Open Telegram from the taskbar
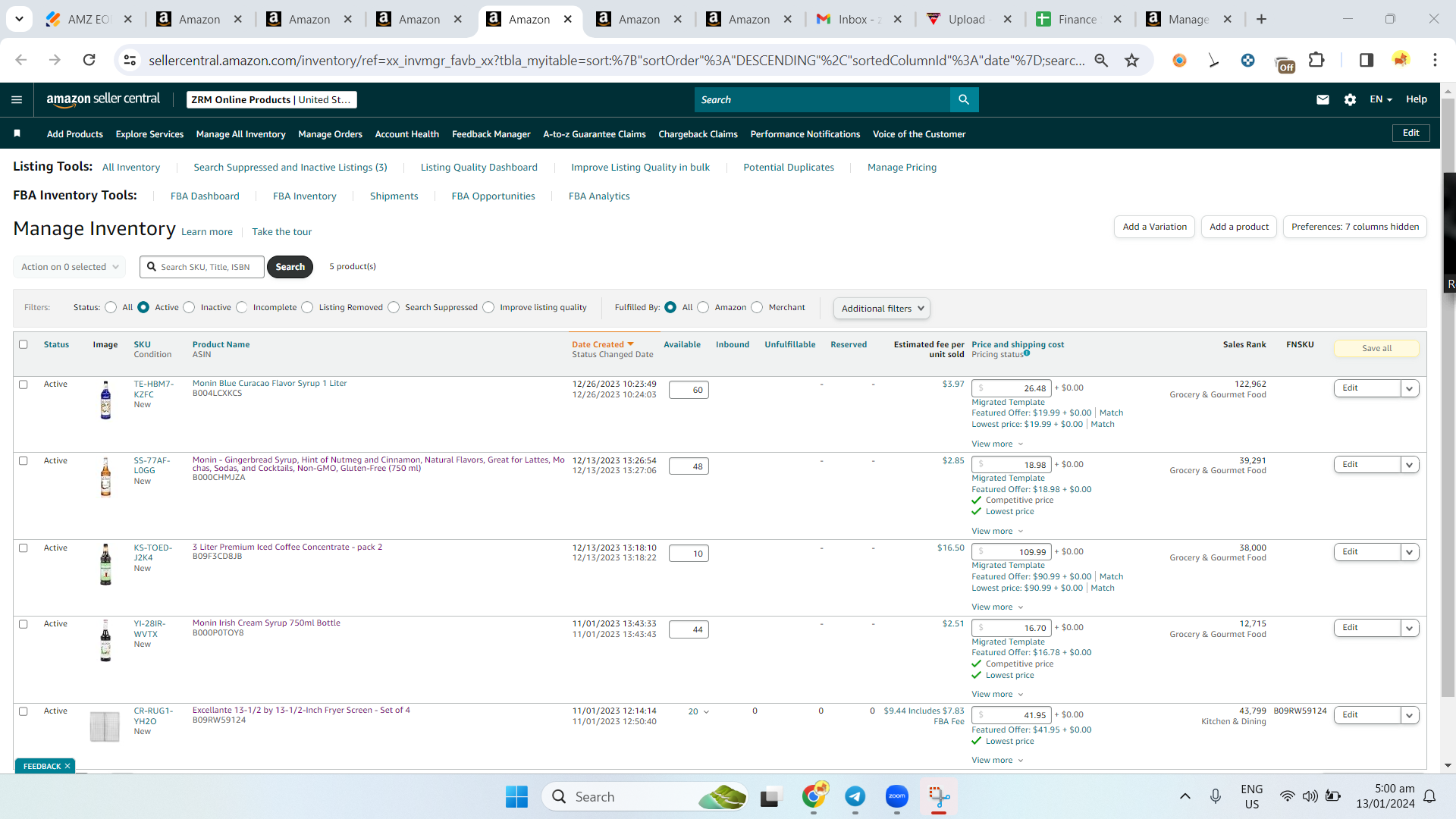This screenshot has height=819, width=1456. click(x=855, y=796)
